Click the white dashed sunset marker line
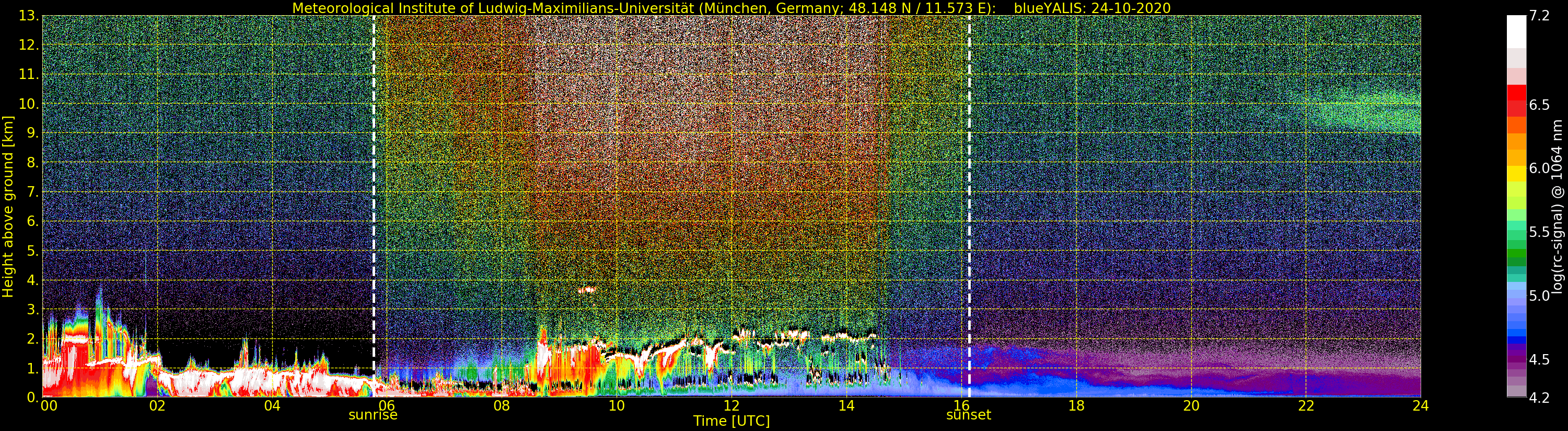 (969, 206)
